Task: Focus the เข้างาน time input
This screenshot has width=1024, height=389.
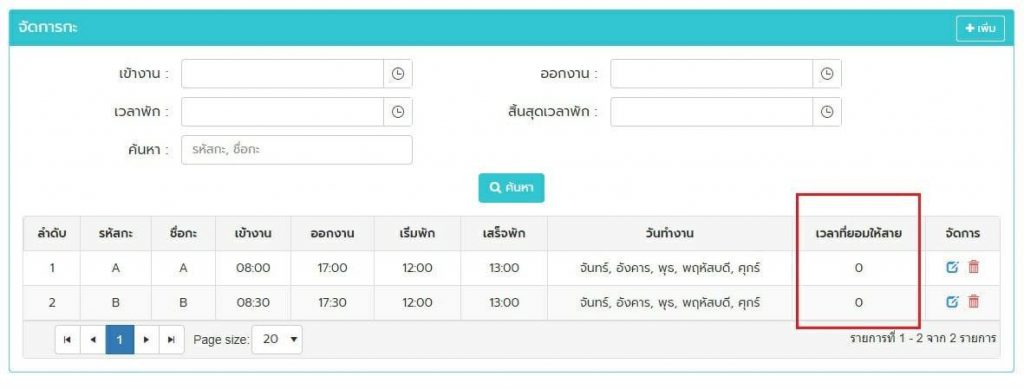Action: 282,74
